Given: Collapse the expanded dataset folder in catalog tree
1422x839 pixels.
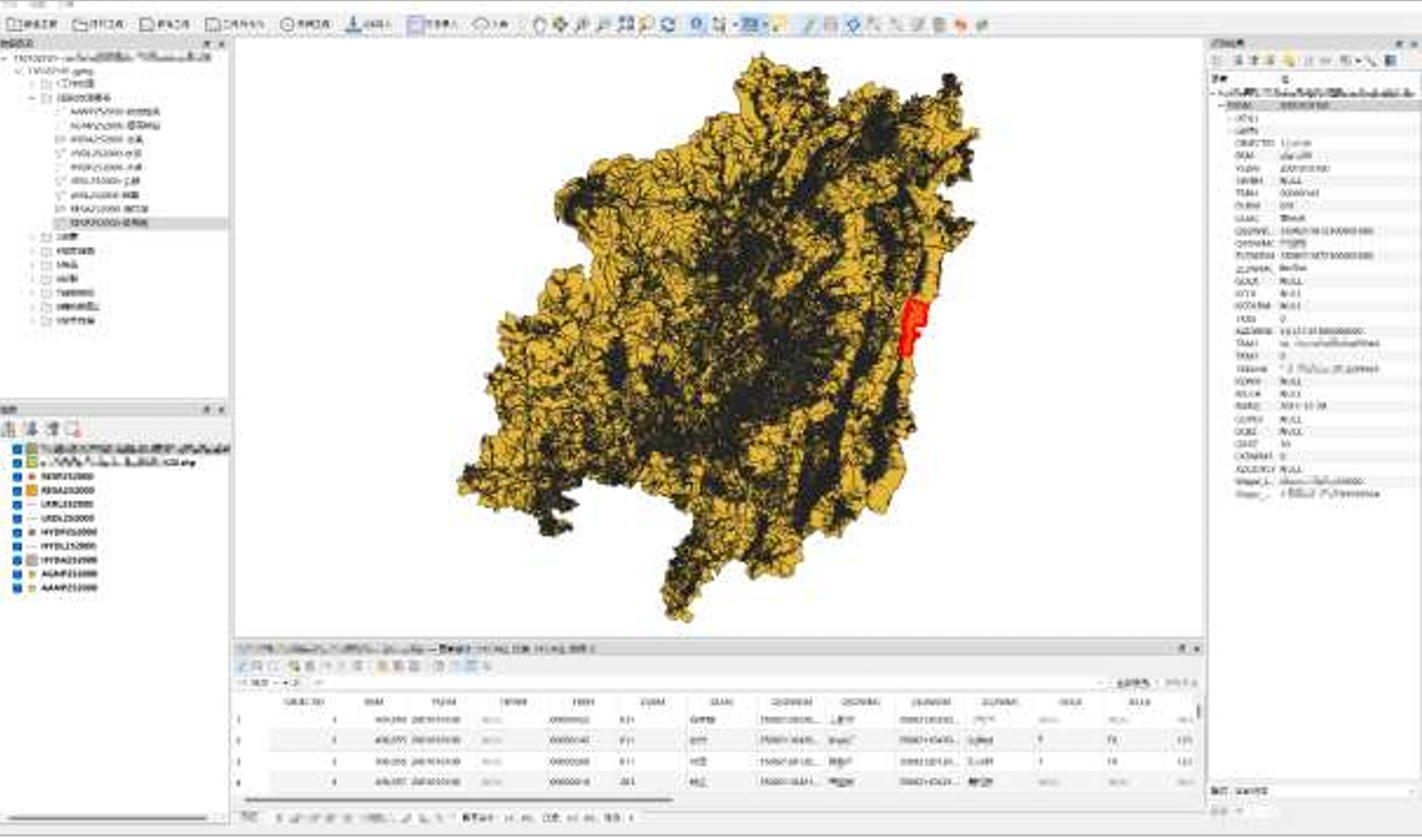Looking at the screenshot, I should click(x=33, y=99).
